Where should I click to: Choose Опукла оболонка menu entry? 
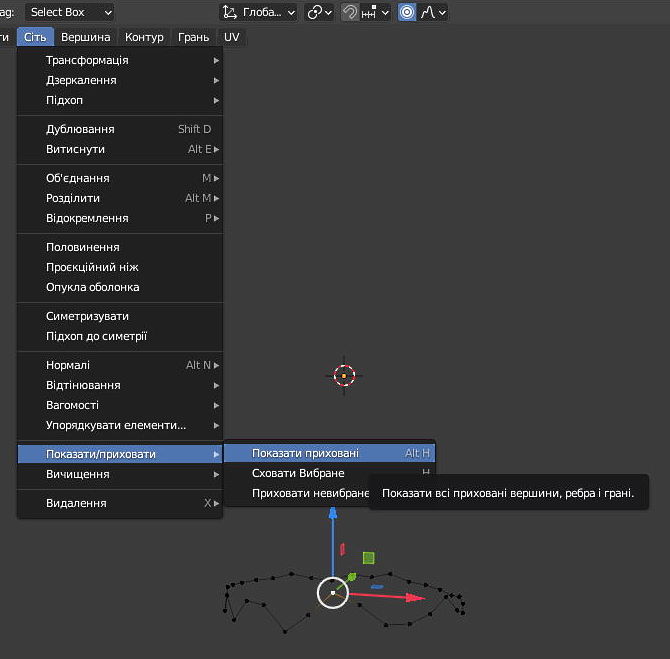coord(120,287)
